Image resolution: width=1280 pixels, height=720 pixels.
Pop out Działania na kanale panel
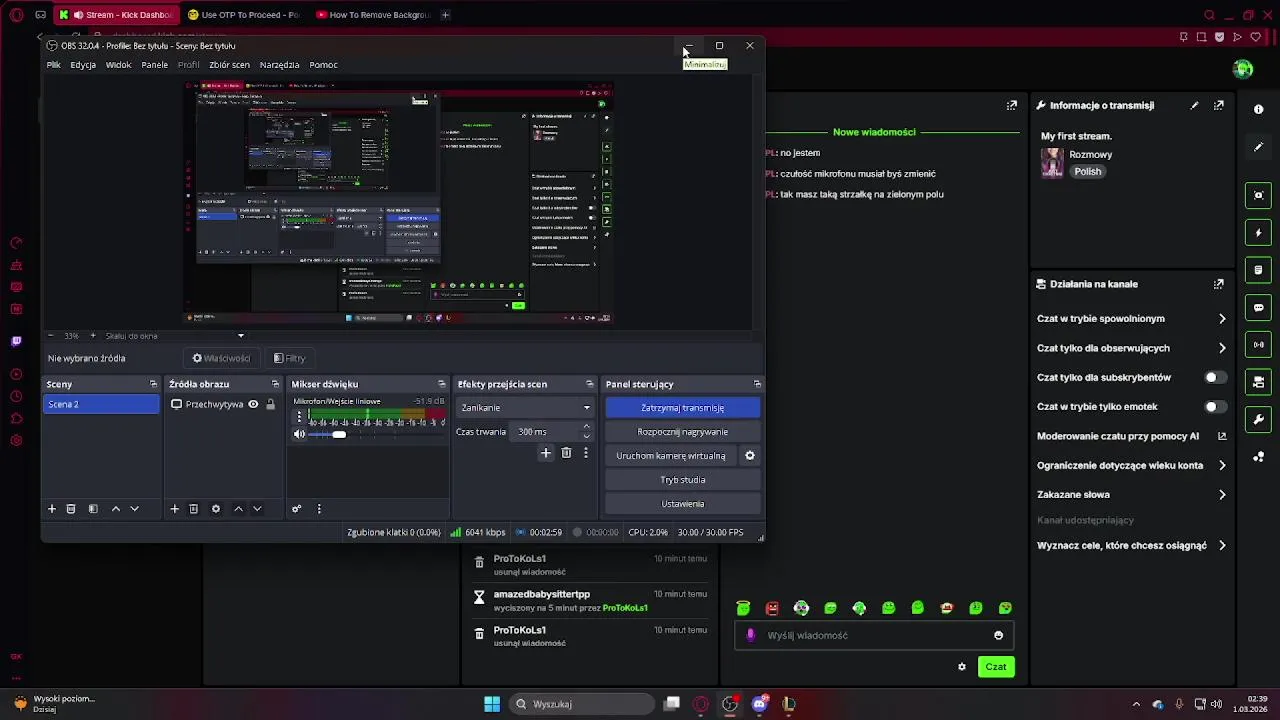1219,284
